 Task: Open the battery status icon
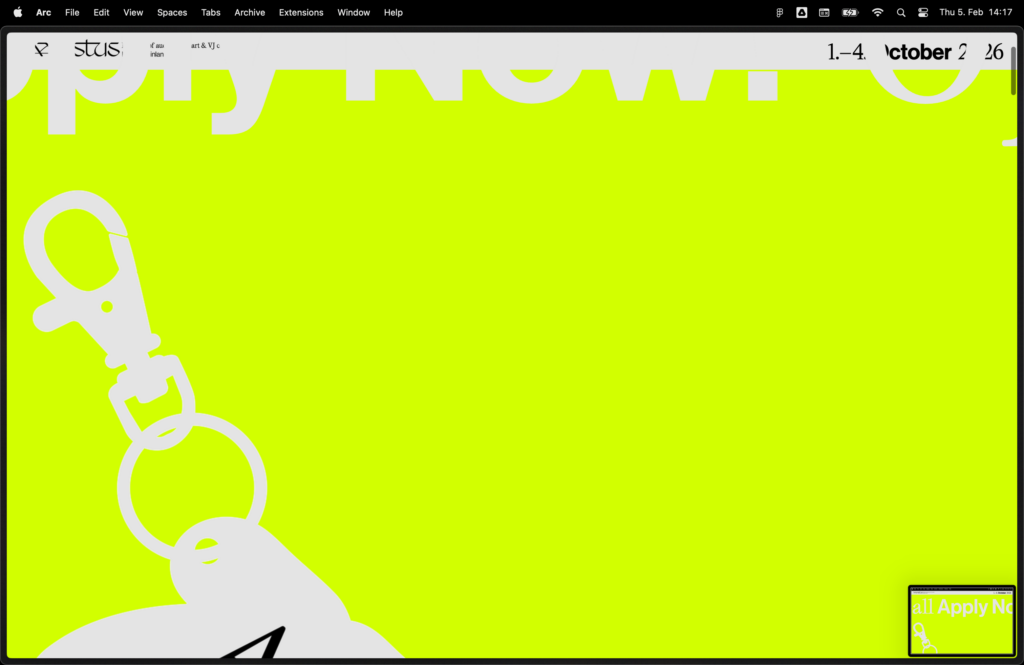tap(850, 12)
